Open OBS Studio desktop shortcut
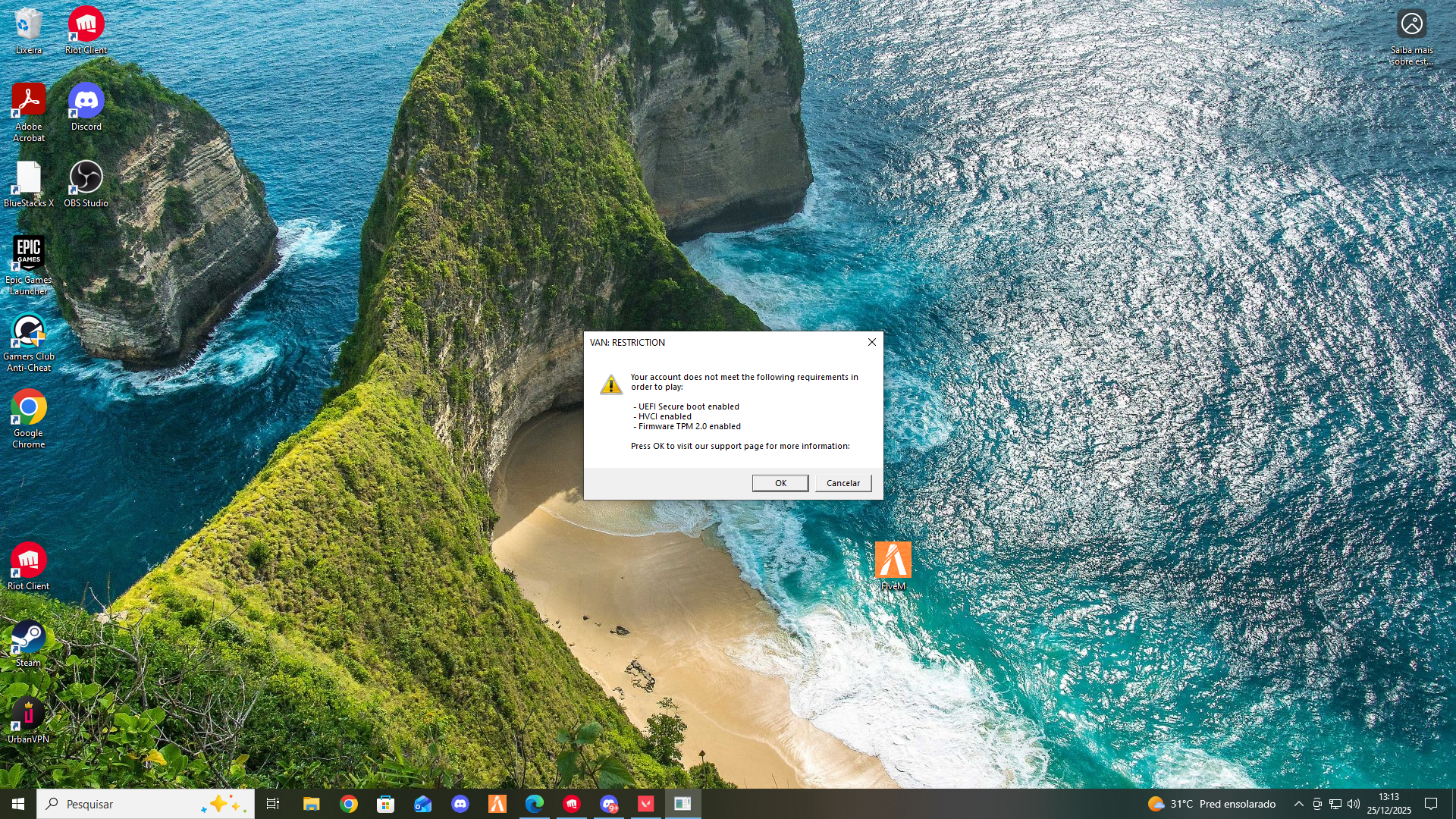 (86, 178)
